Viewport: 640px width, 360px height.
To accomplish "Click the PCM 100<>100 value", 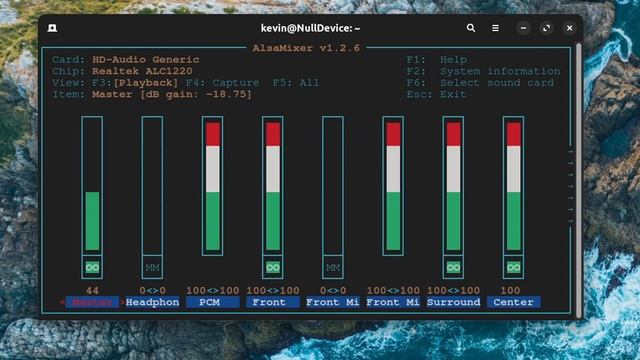I will point(213,290).
